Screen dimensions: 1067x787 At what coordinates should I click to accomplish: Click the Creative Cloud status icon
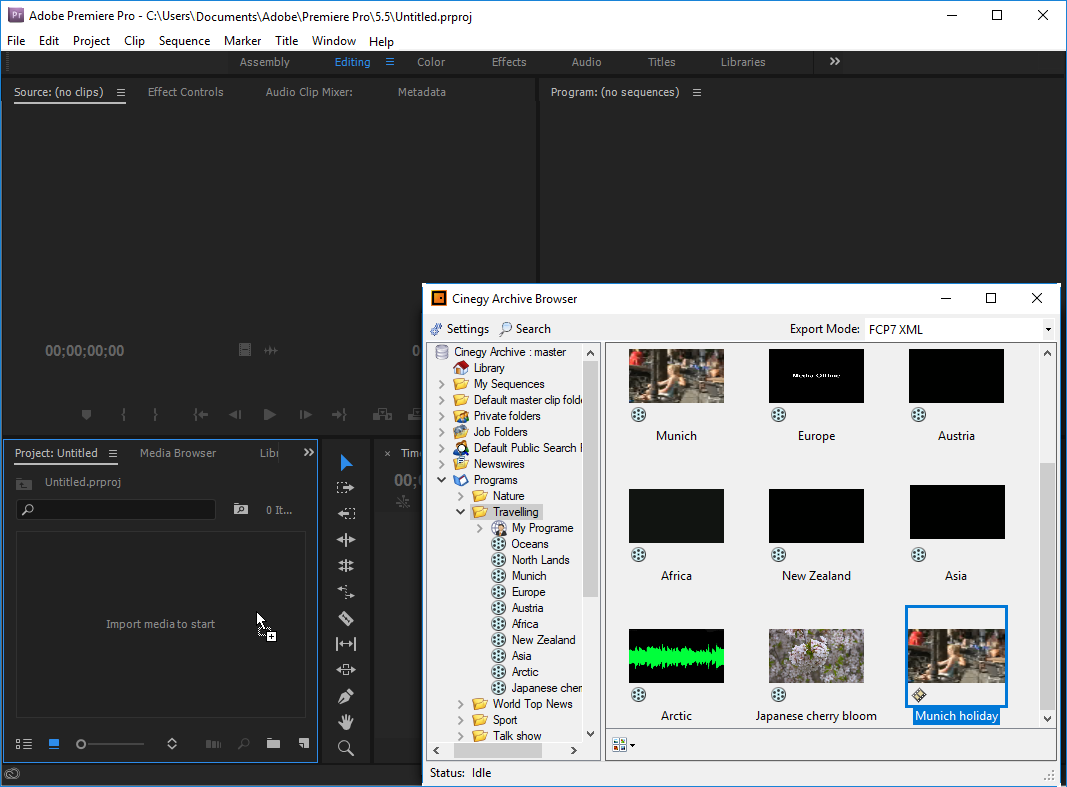point(12,773)
